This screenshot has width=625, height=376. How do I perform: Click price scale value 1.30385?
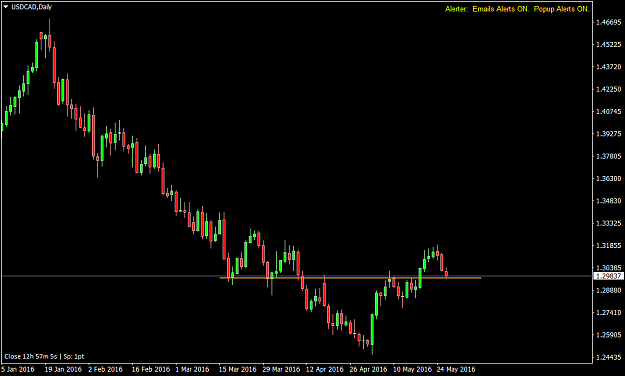tap(608, 268)
